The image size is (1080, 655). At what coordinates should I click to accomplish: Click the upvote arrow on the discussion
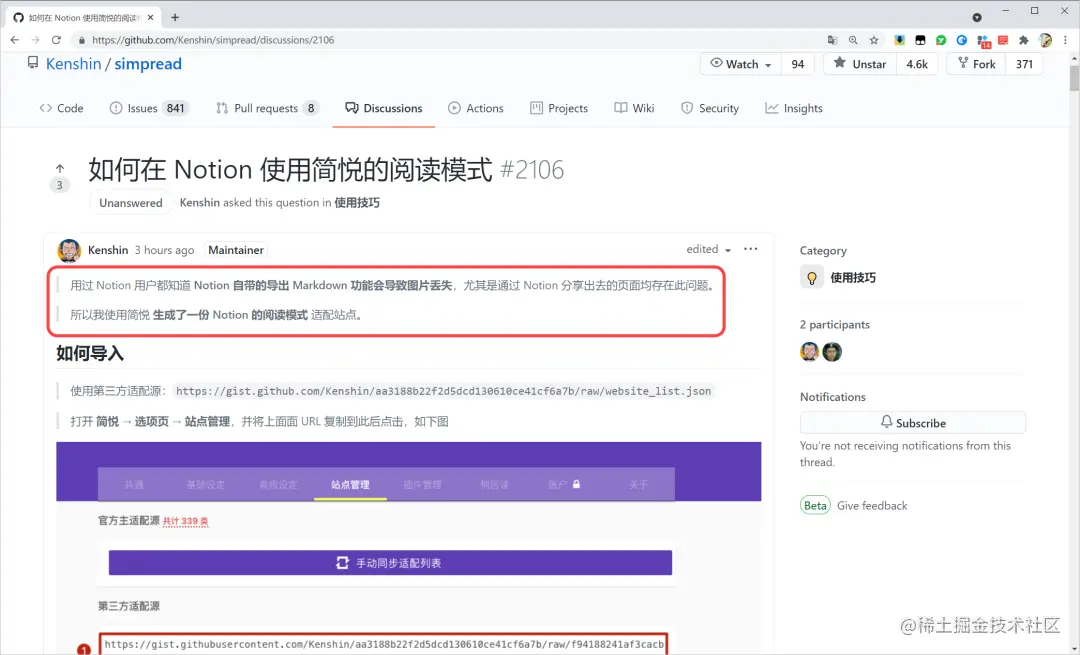pyautogui.click(x=59, y=169)
